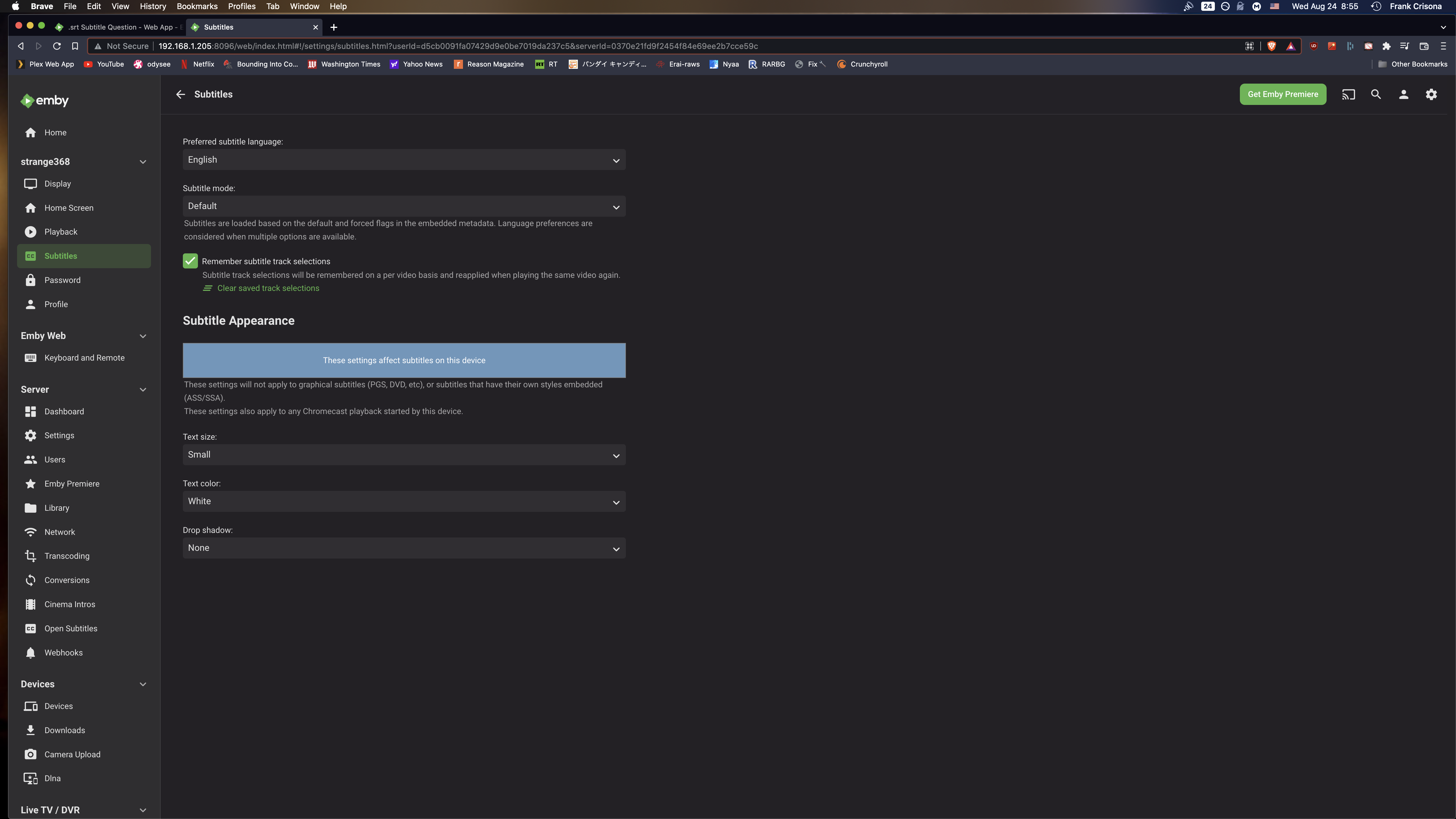Open the Preferred subtitle language dropdown
Viewport: 1456px width, 819px height.
(404, 160)
